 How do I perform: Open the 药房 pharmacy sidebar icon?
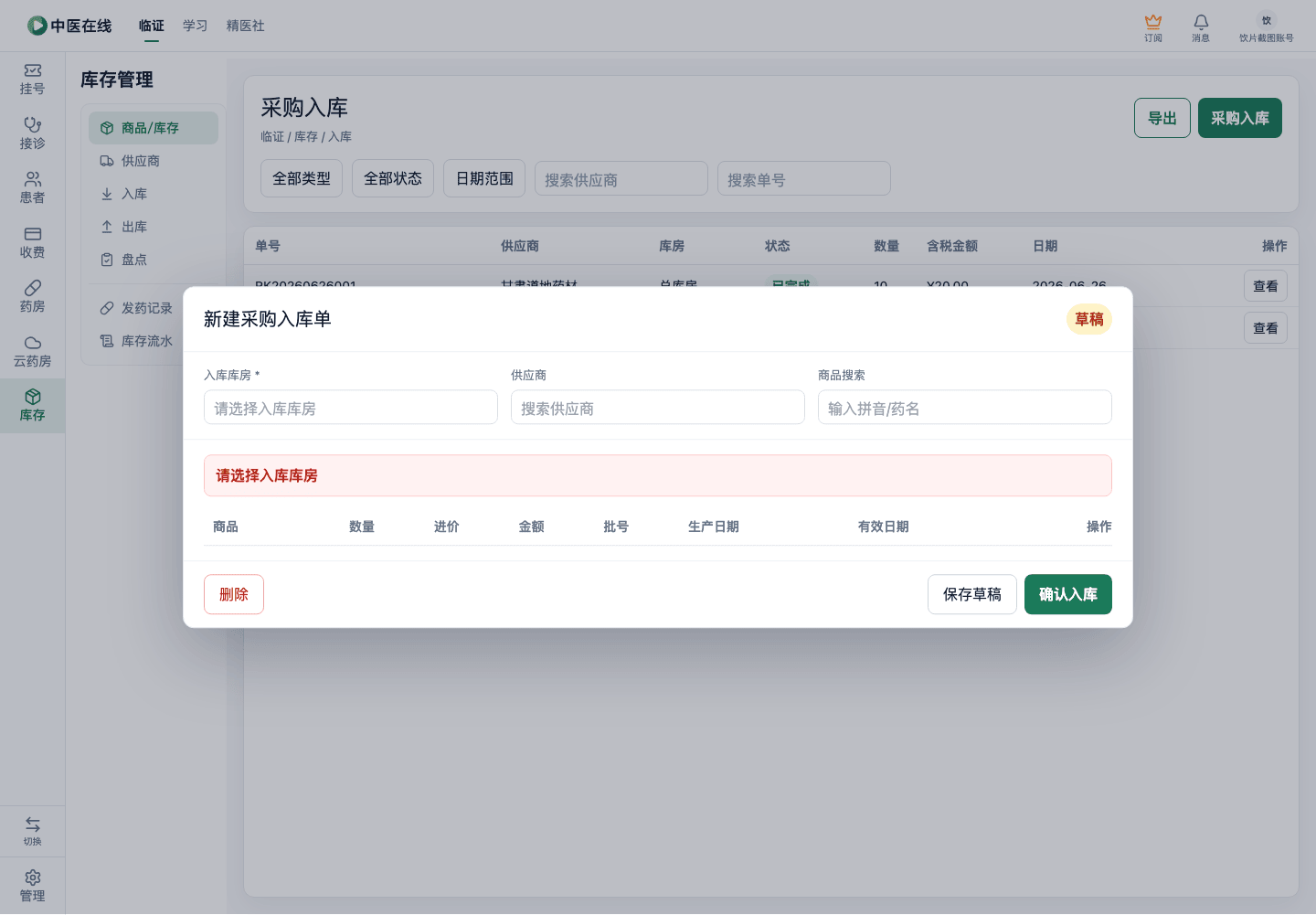click(x=32, y=297)
